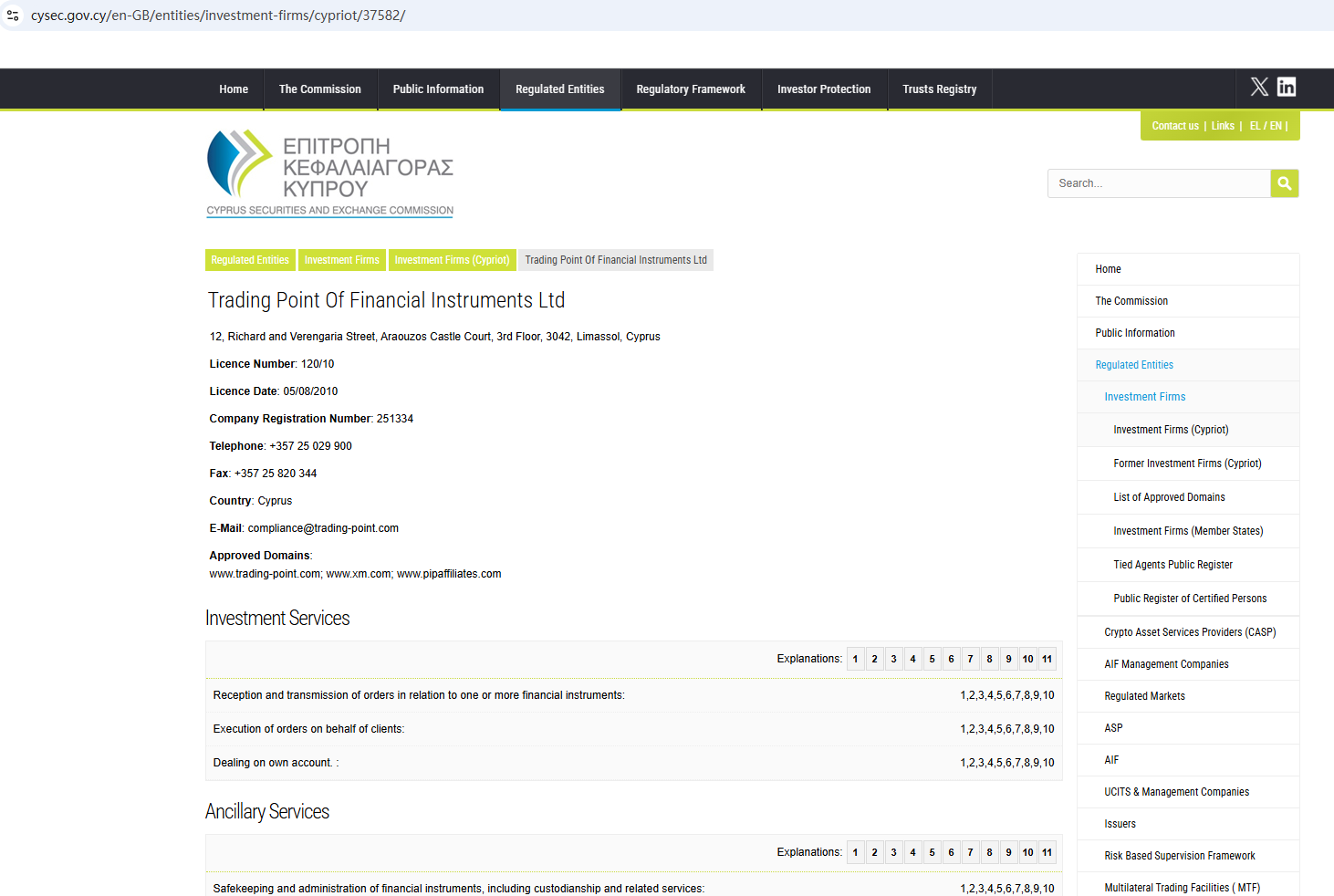This screenshot has height=896, width=1334.
Task: Click the Execution of orders on behalf of clients row
Action: (634, 729)
